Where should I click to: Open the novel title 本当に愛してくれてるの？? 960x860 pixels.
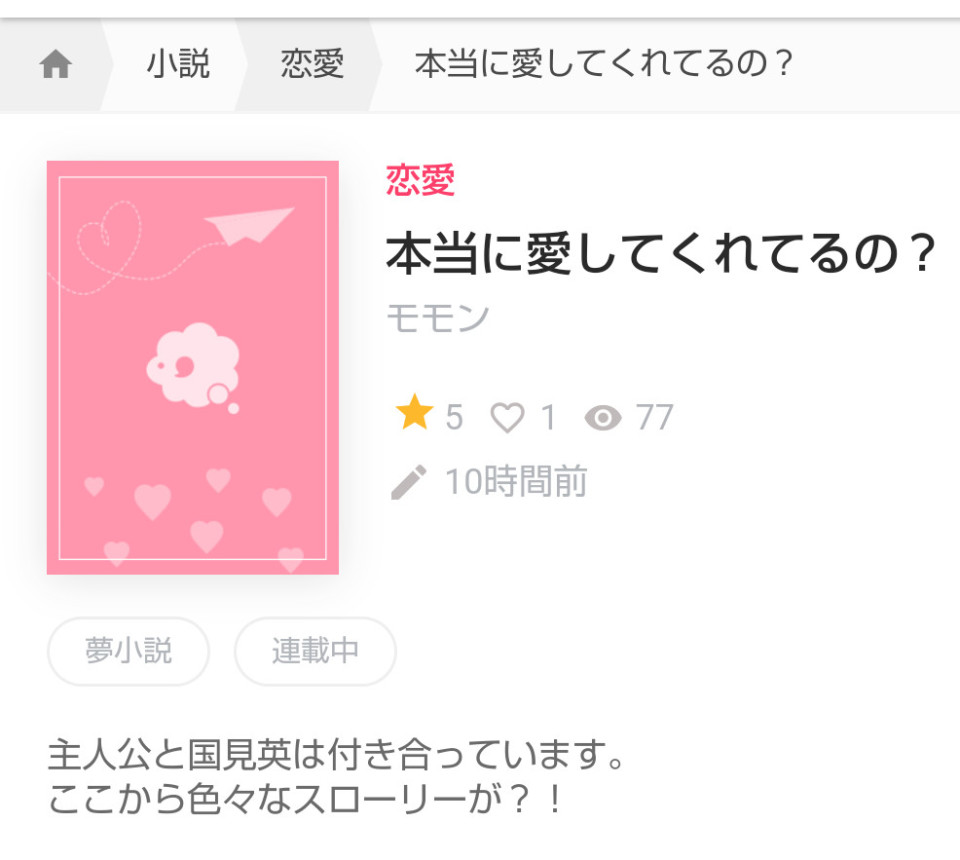tap(660, 253)
